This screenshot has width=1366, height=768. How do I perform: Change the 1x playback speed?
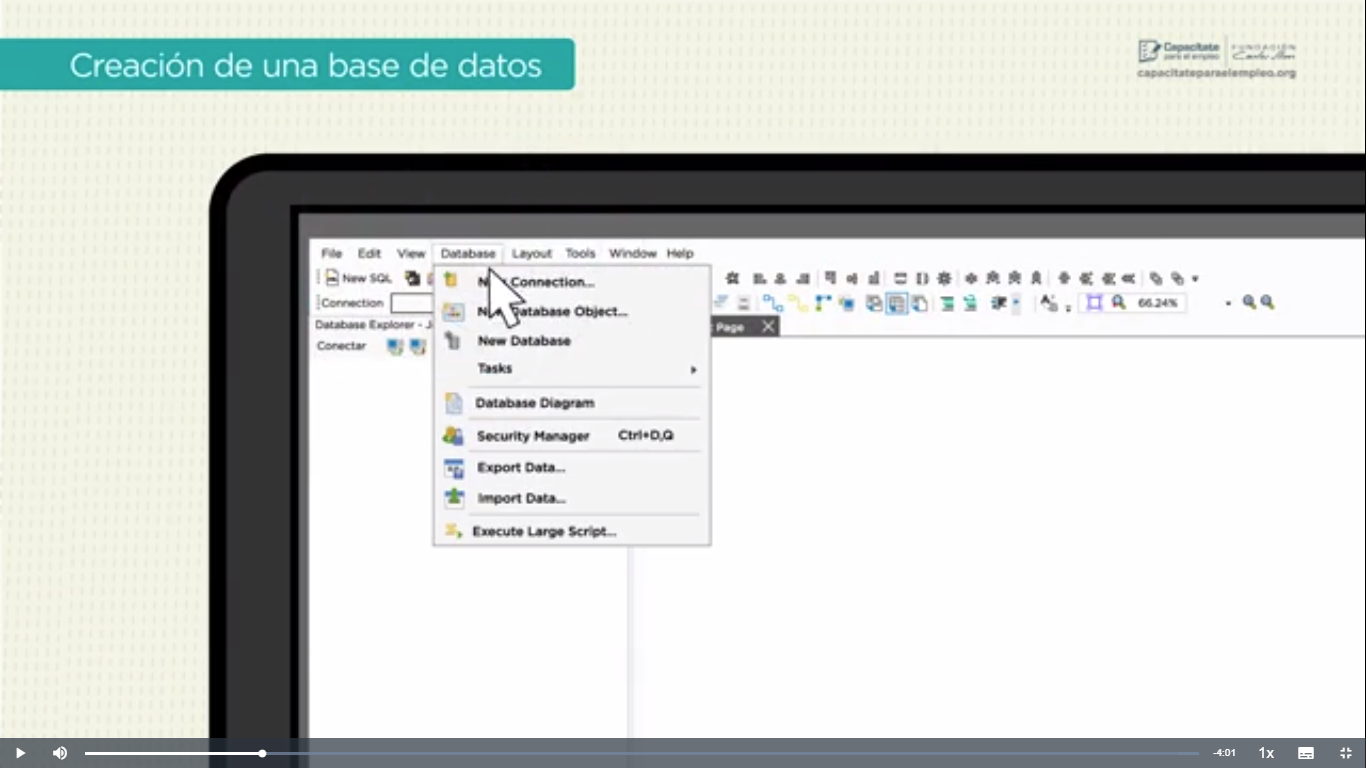pyautogui.click(x=1266, y=753)
